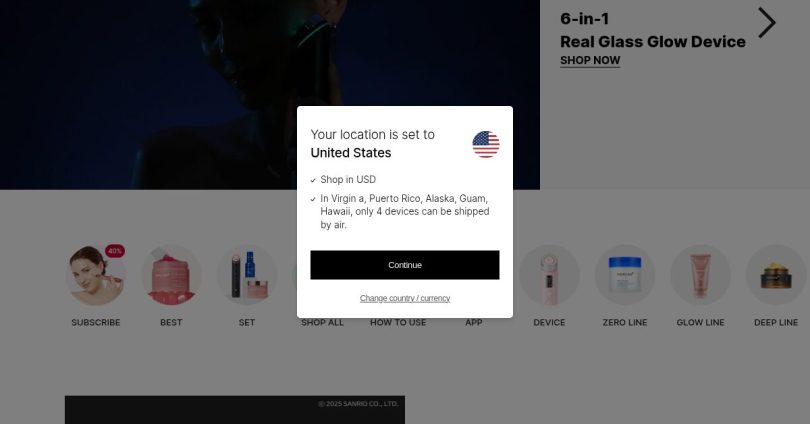Open the BEST category thumbnail

pyautogui.click(x=171, y=275)
